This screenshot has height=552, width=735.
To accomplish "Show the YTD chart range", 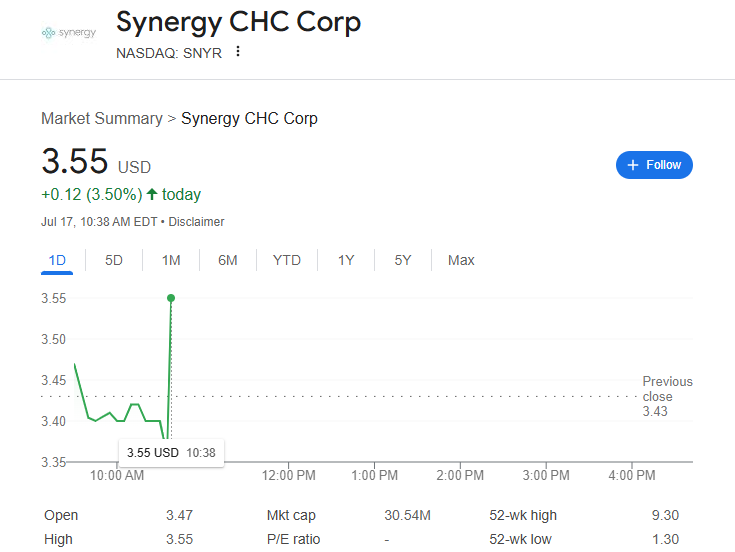I will click(287, 260).
